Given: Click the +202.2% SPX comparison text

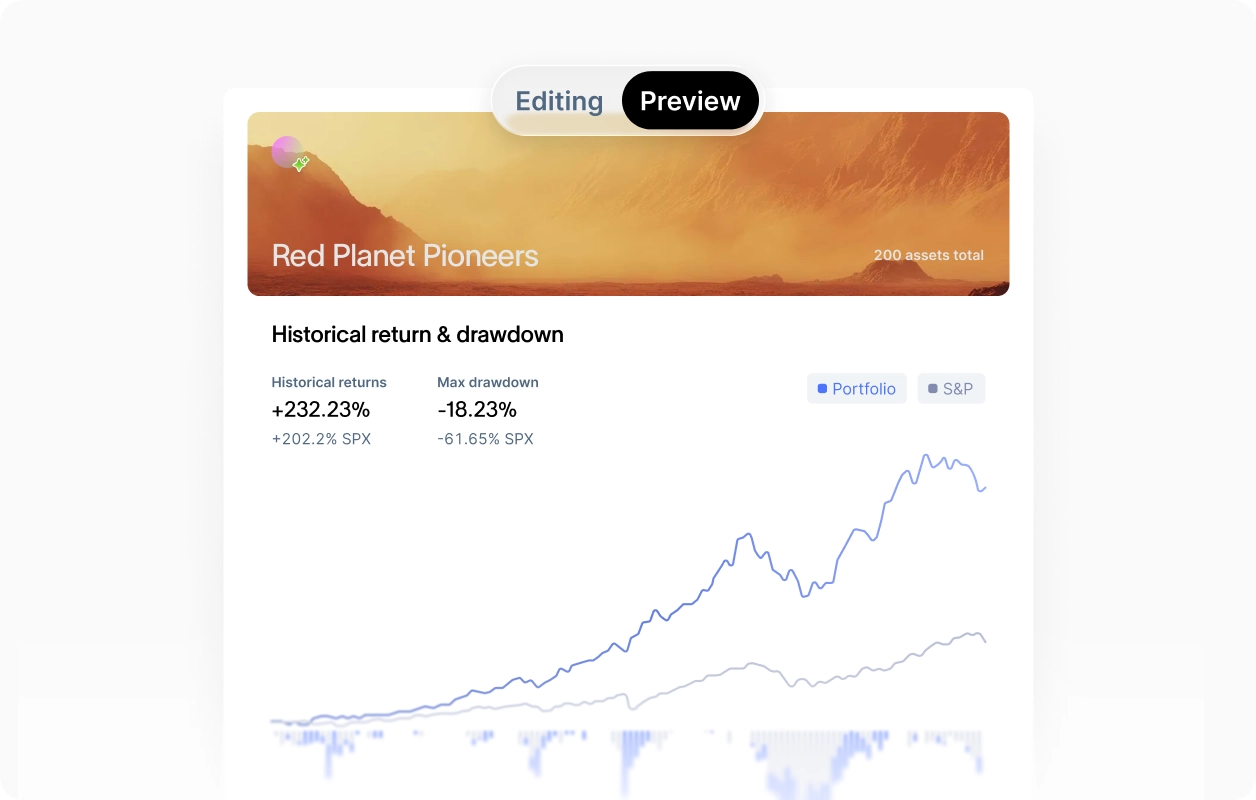Looking at the screenshot, I should (x=321, y=439).
